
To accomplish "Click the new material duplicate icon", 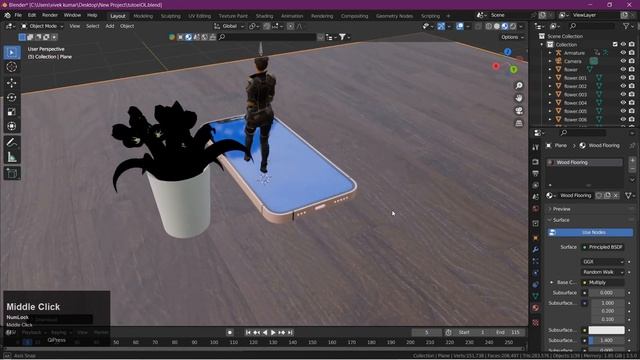I will tap(607, 196).
